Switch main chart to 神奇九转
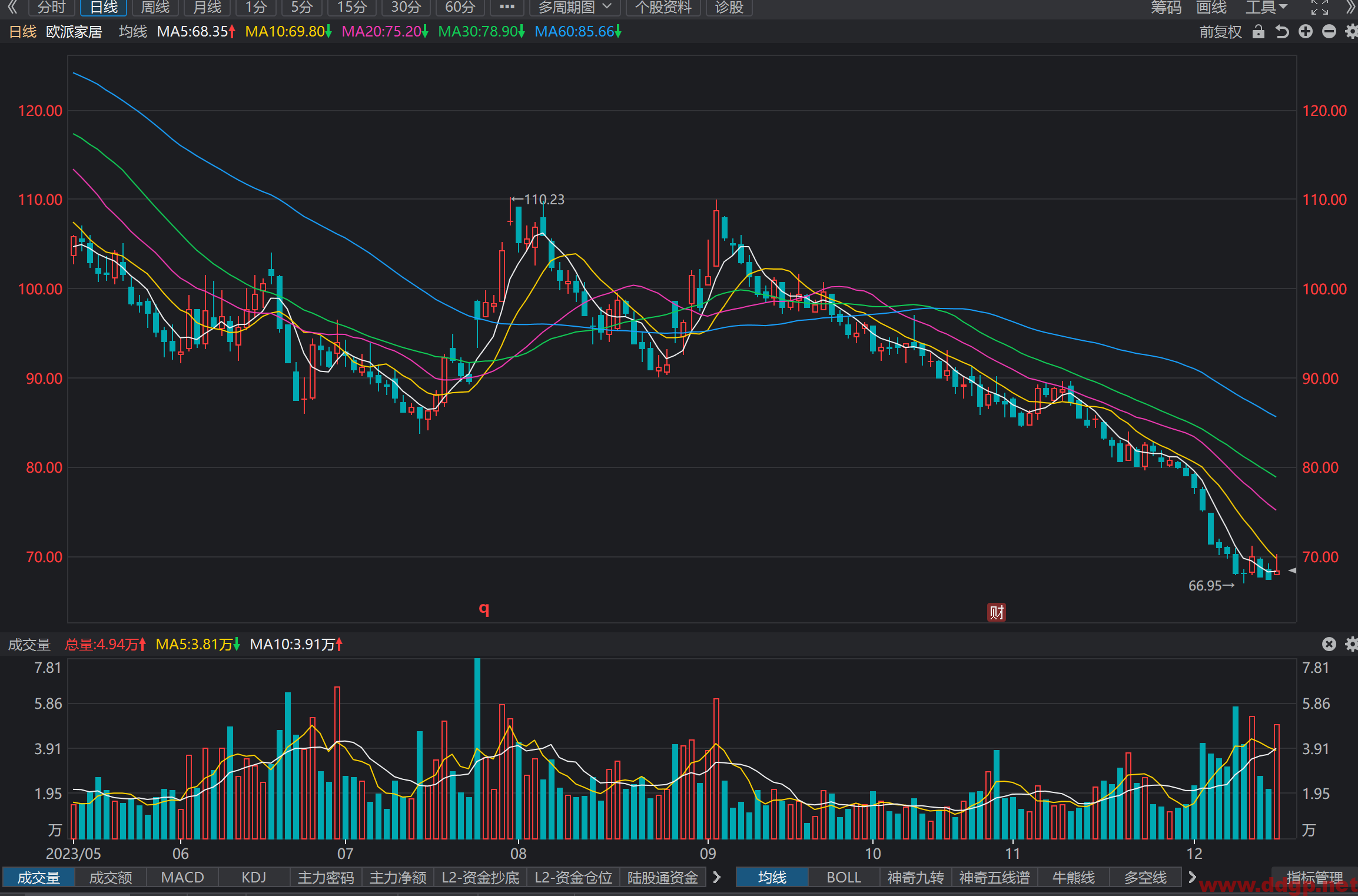Viewport: 1358px width, 896px height. coord(916,877)
